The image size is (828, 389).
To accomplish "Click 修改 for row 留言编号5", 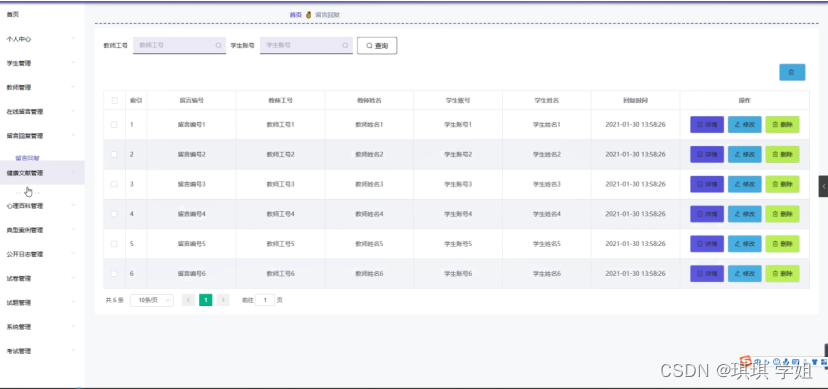I will pos(745,244).
